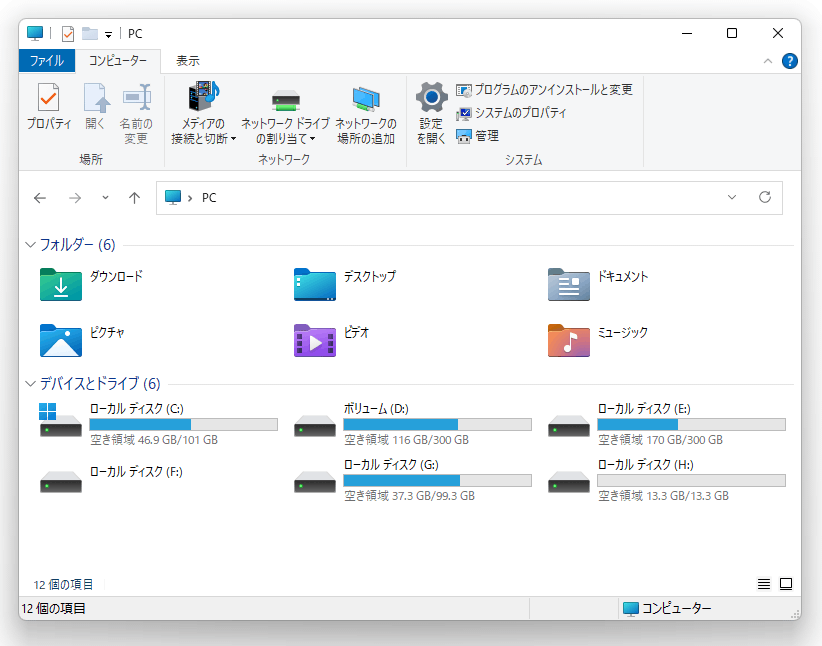Open the ファイル tab
The width and height of the screenshot is (822, 646).
[47, 61]
